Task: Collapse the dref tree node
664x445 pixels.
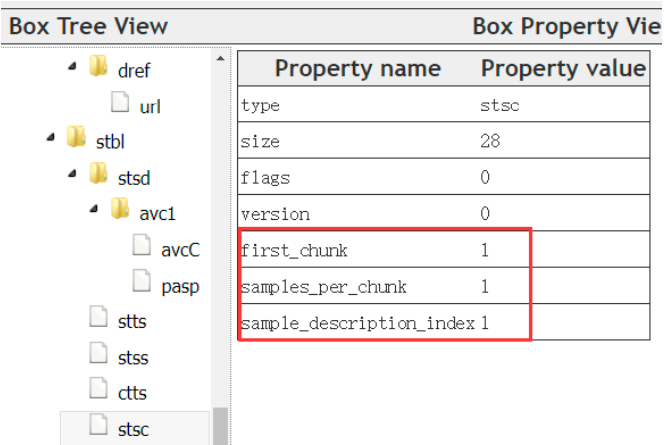Action: (72, 66)
